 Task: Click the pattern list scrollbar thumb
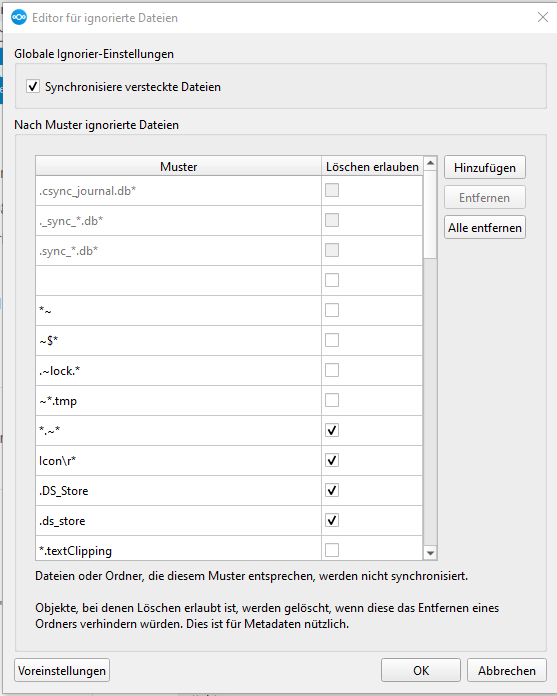430,214
